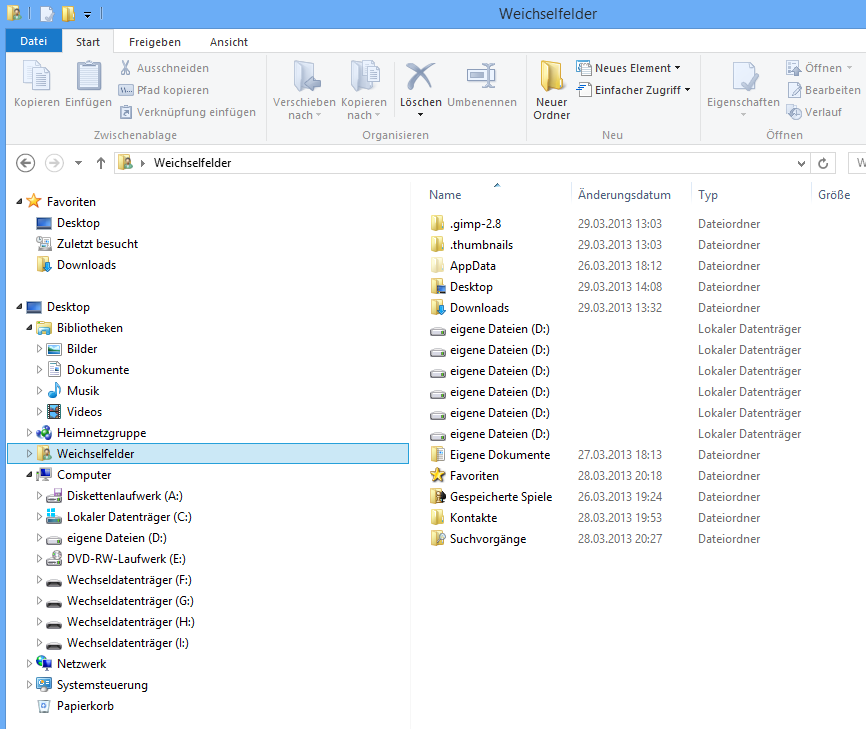Select the .gimp-2.8 folder
This screenshot has width=866, height=729.
coord(476,224)
